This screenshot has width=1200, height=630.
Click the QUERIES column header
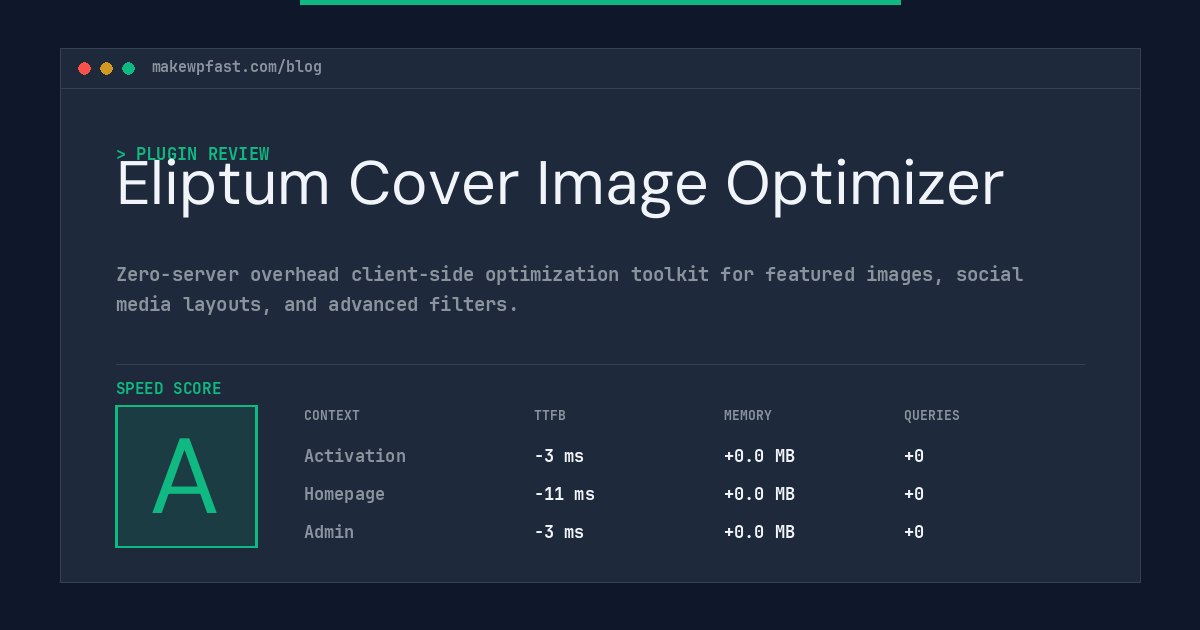[x=932, y=415]
